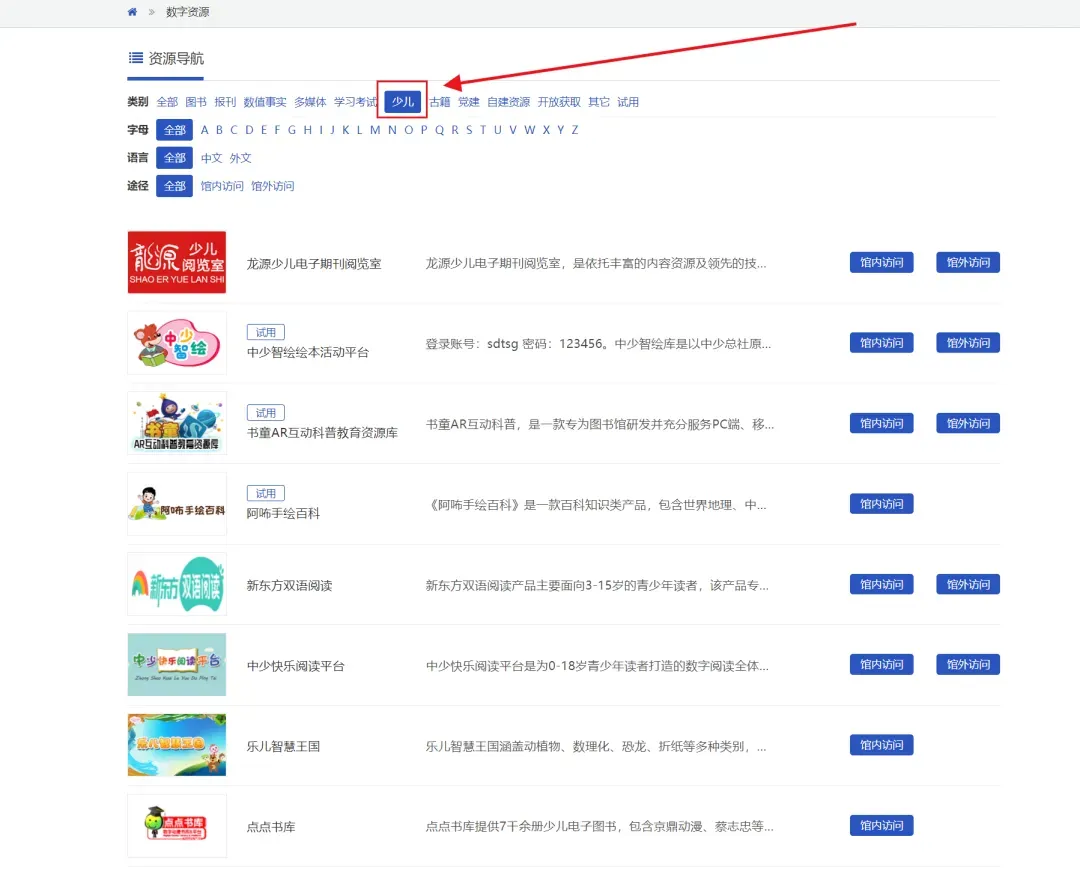Open 龙源少儿电子期刊阅览室 title

coord(314,263)
